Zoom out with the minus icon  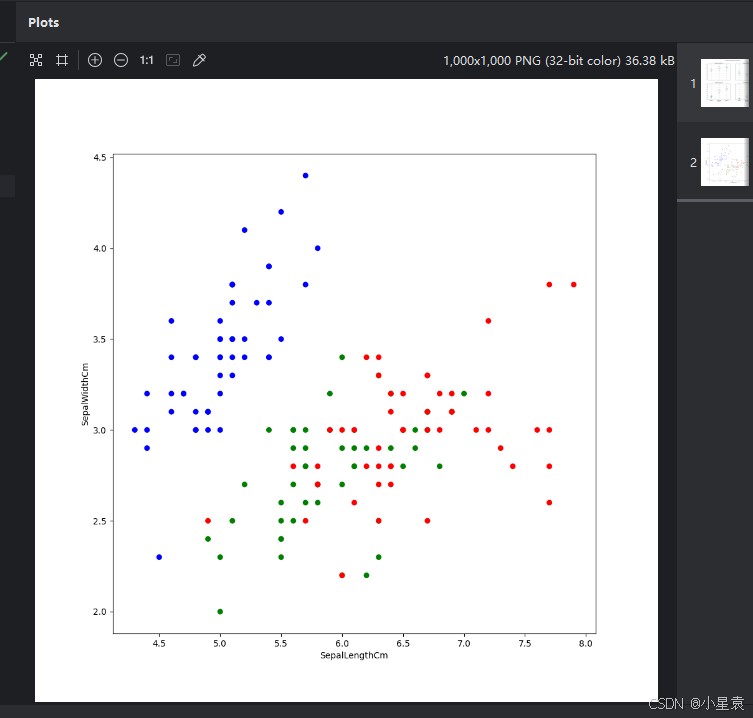pyautogui.click(x=121, y=60)
